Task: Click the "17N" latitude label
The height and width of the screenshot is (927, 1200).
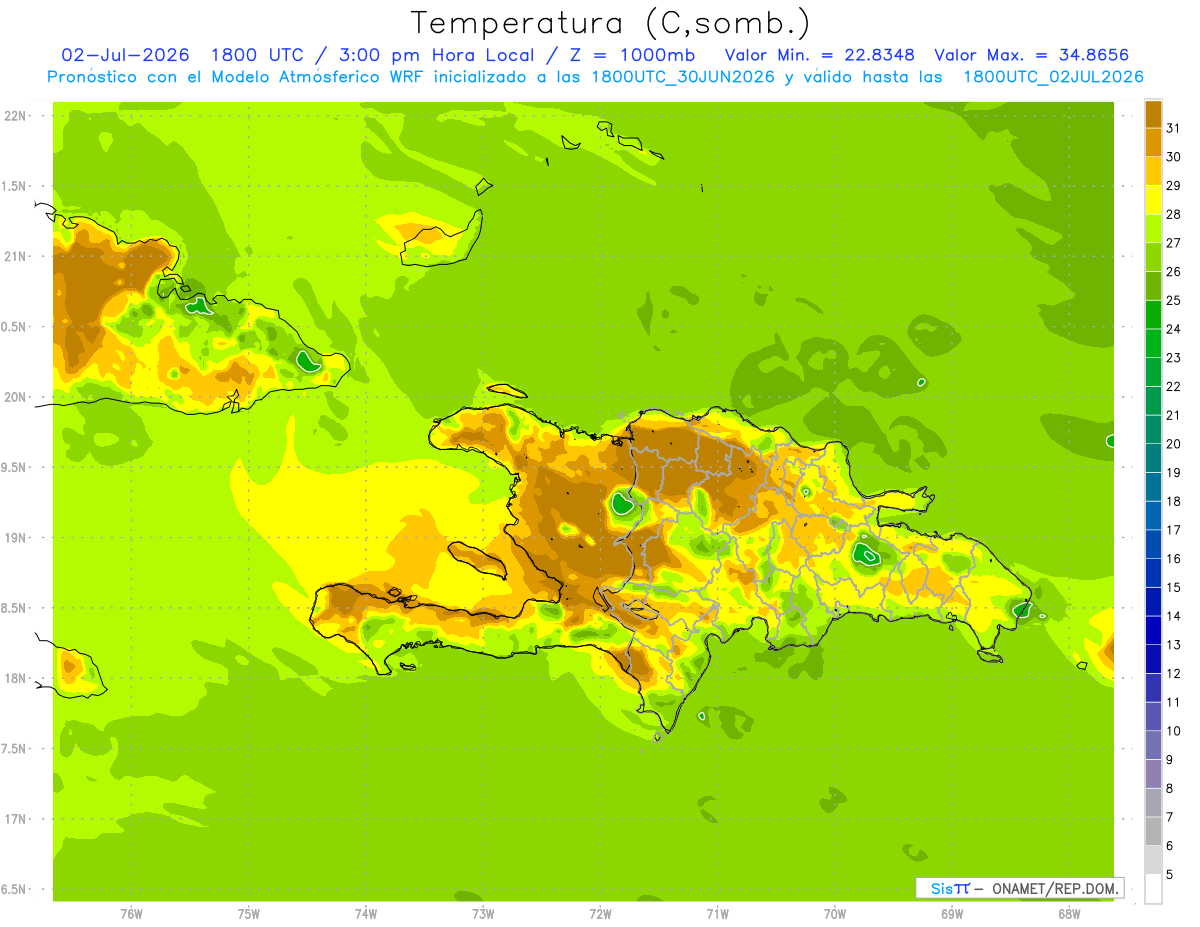Action: coord(14,819)
